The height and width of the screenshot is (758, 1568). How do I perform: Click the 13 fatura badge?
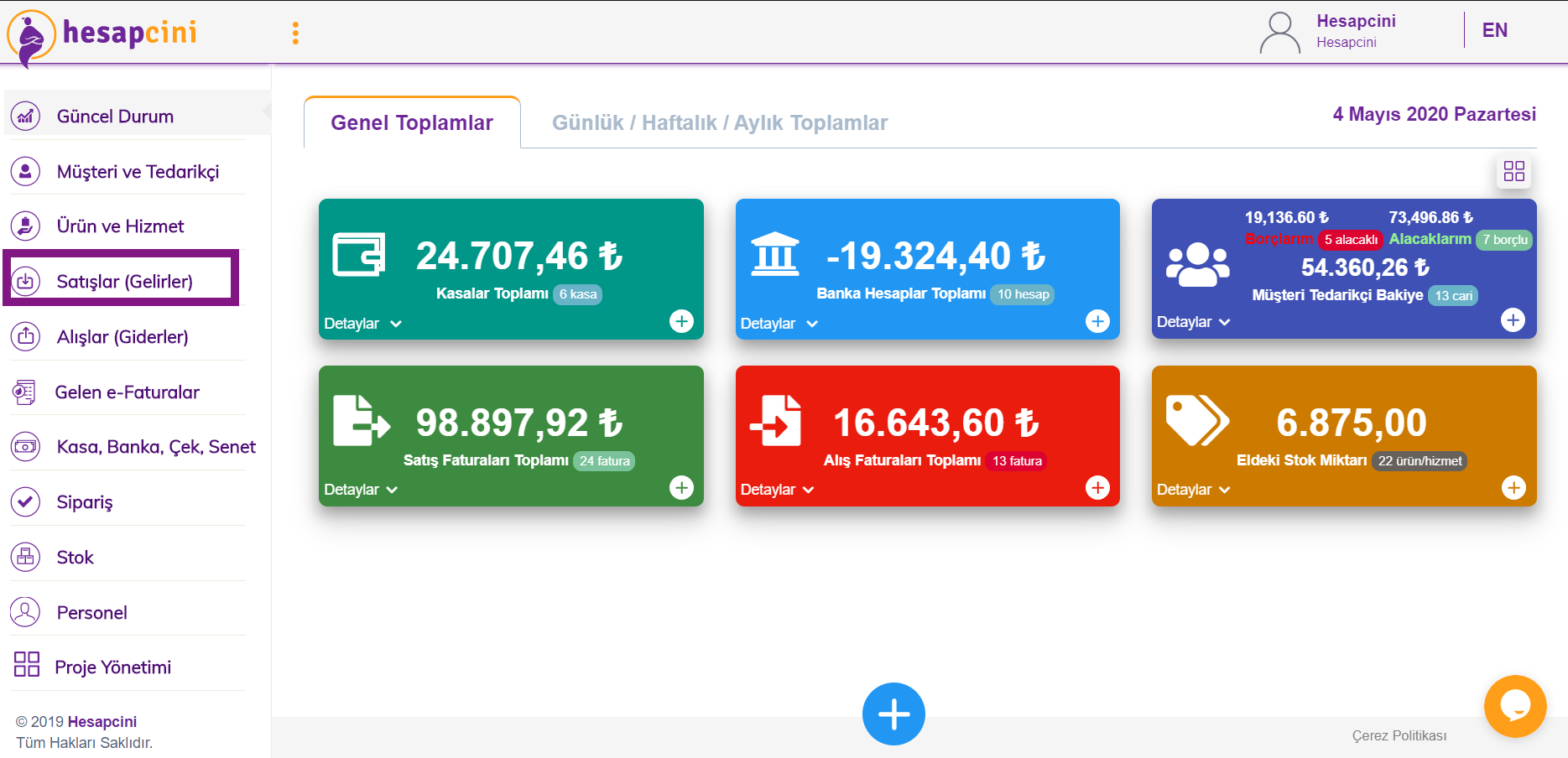click(1017, 460)
